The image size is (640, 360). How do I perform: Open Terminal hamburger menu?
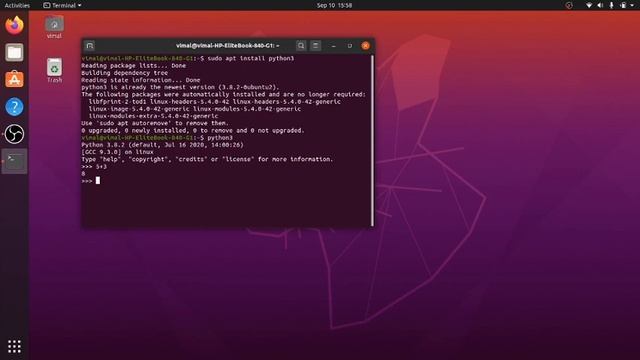point(316,46)
